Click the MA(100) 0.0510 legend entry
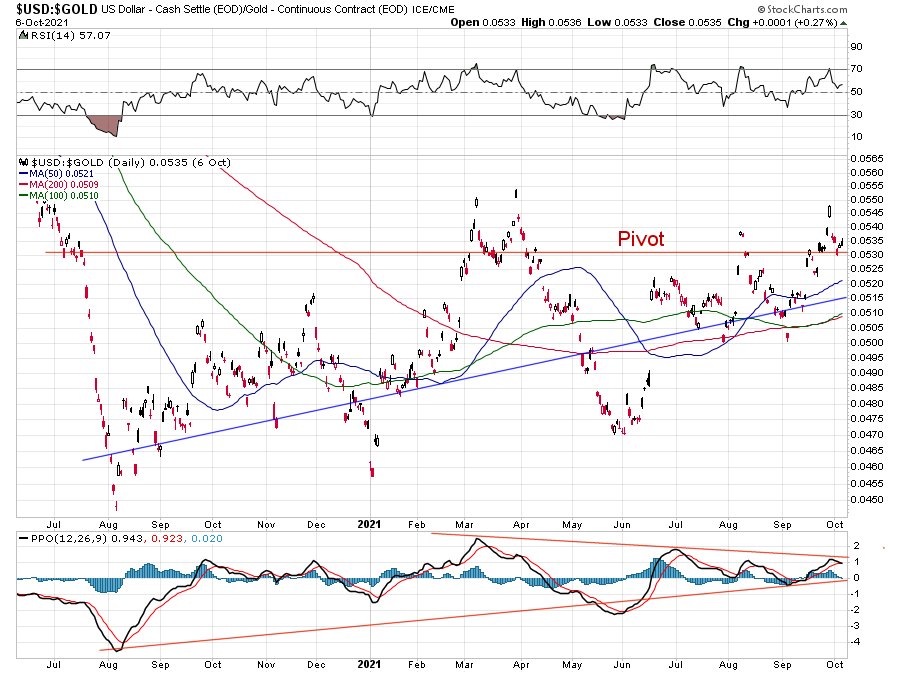Screen dimensions: 900x673 pos(64,196)
